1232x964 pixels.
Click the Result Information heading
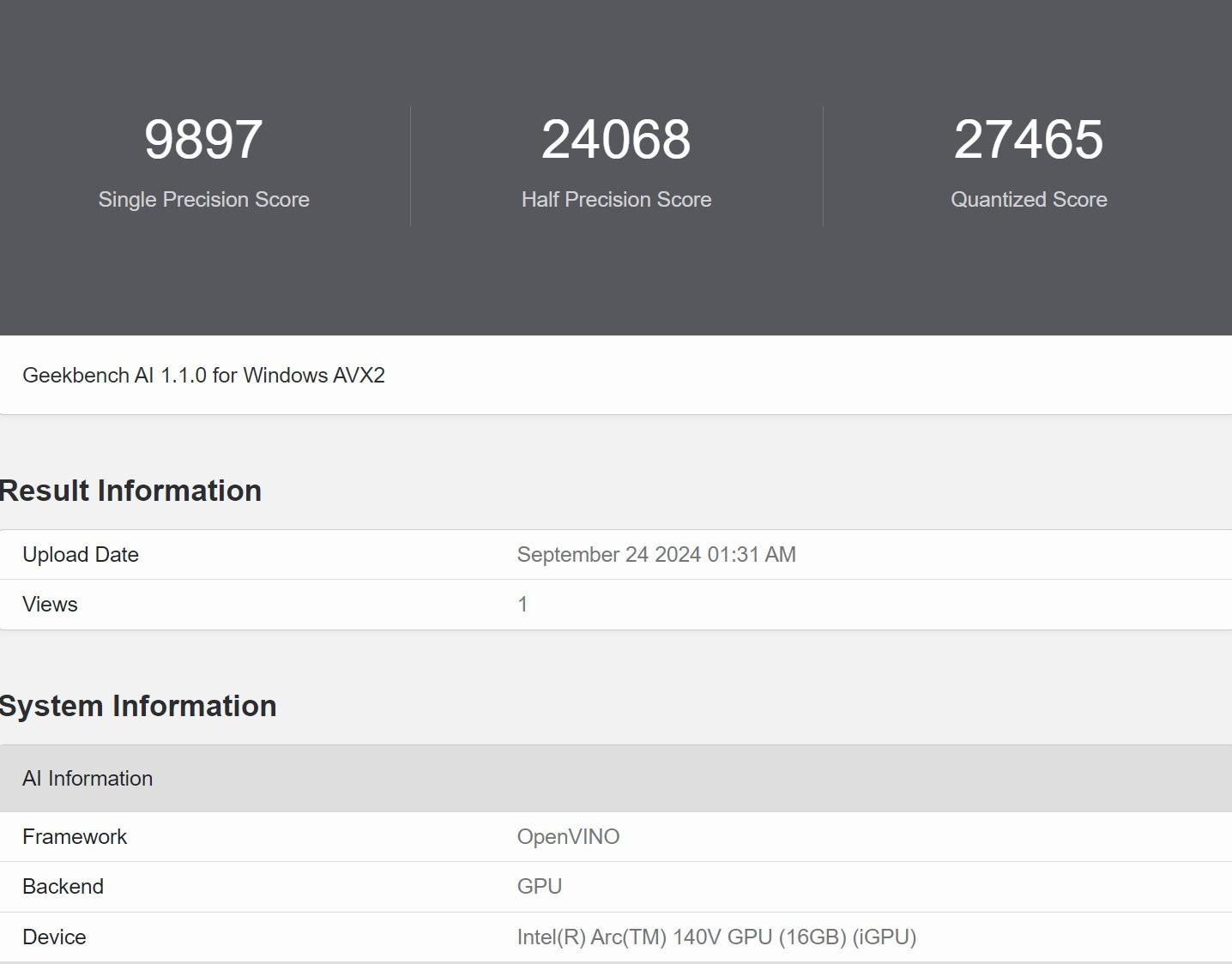[130, 491]
